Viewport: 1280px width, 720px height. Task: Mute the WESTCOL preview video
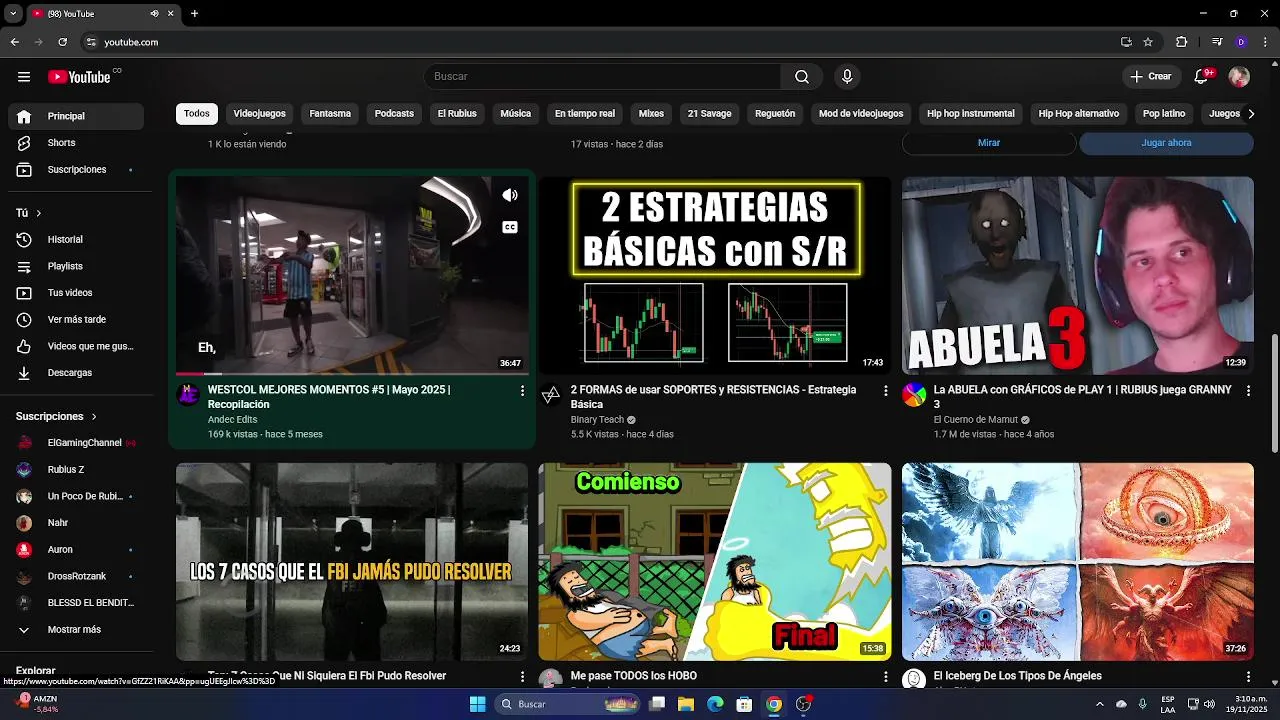(x=510, y=196)
